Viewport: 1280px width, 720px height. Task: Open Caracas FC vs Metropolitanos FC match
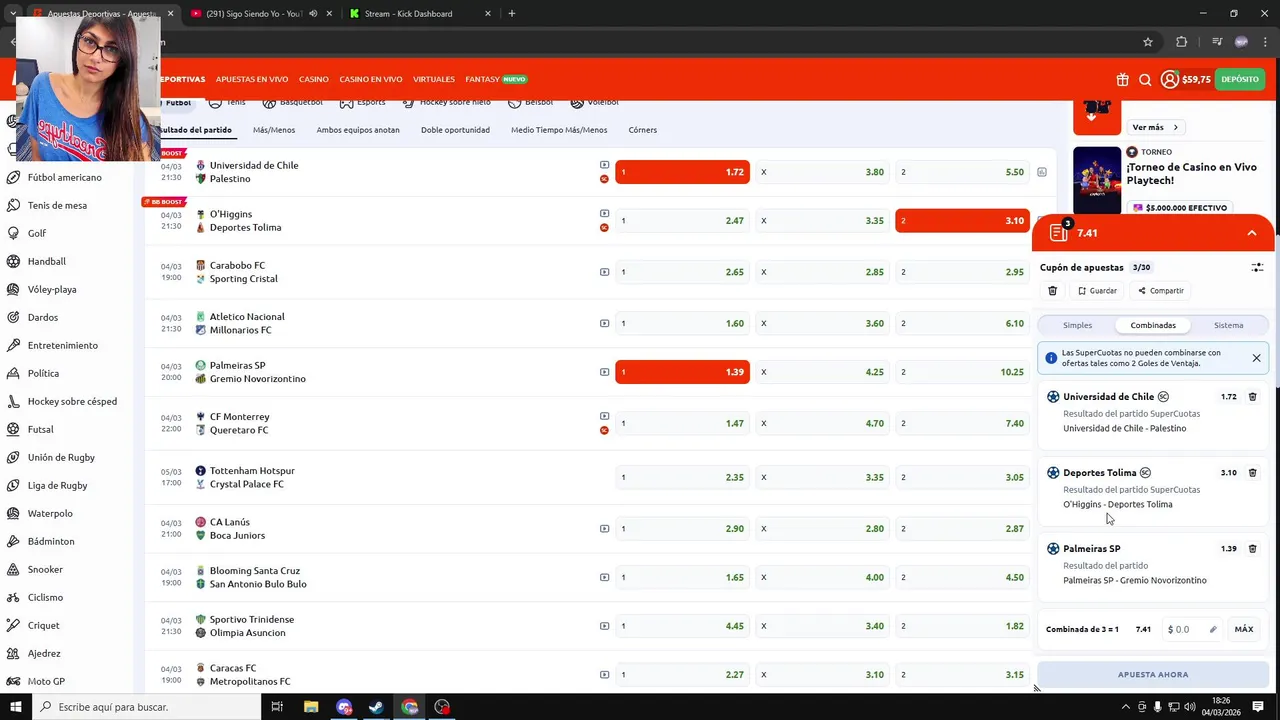tap(250, 675)
